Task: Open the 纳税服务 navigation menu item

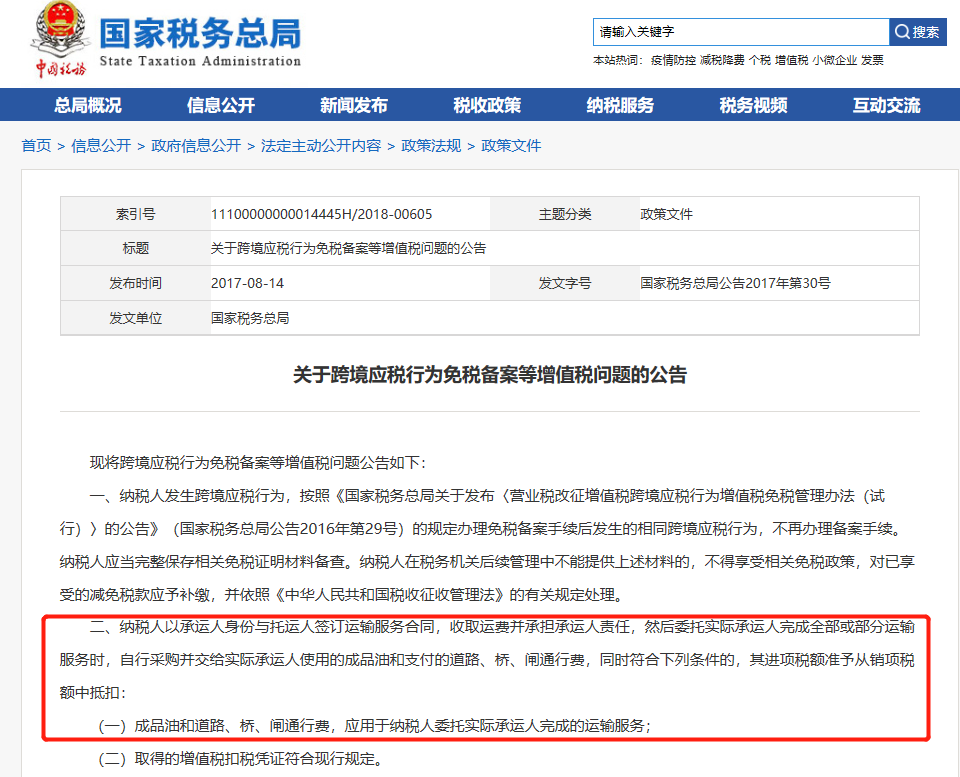Action: click(x=620, y=105)
